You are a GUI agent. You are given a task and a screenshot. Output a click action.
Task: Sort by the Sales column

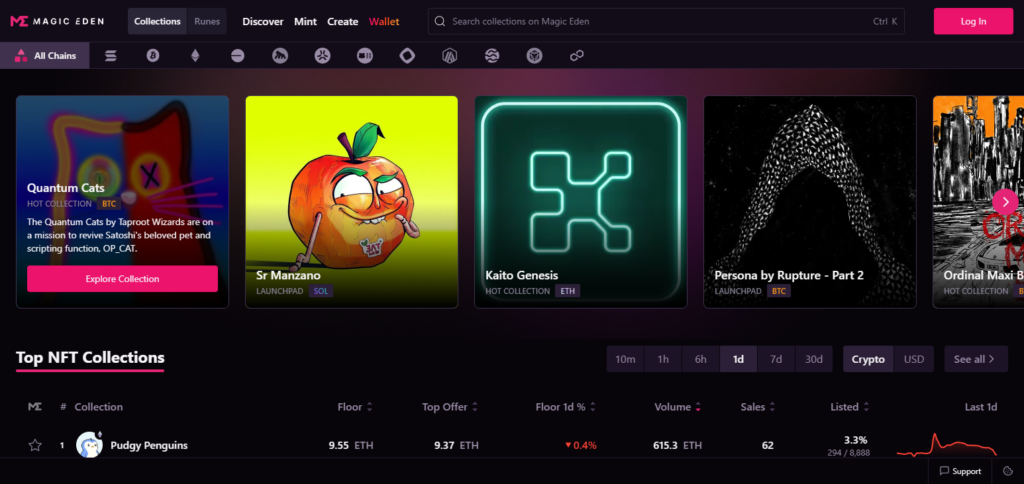(758, 407)
